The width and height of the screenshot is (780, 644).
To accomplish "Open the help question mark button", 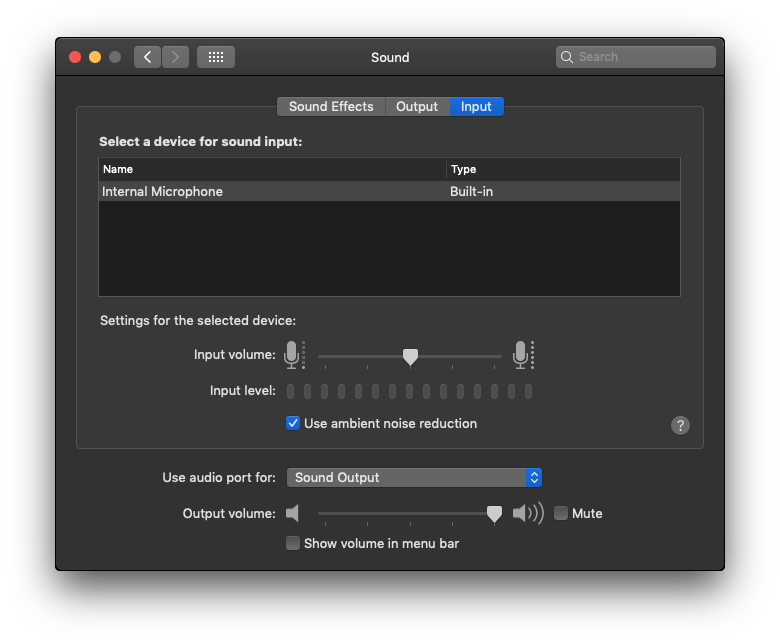I will coord(680,425).
